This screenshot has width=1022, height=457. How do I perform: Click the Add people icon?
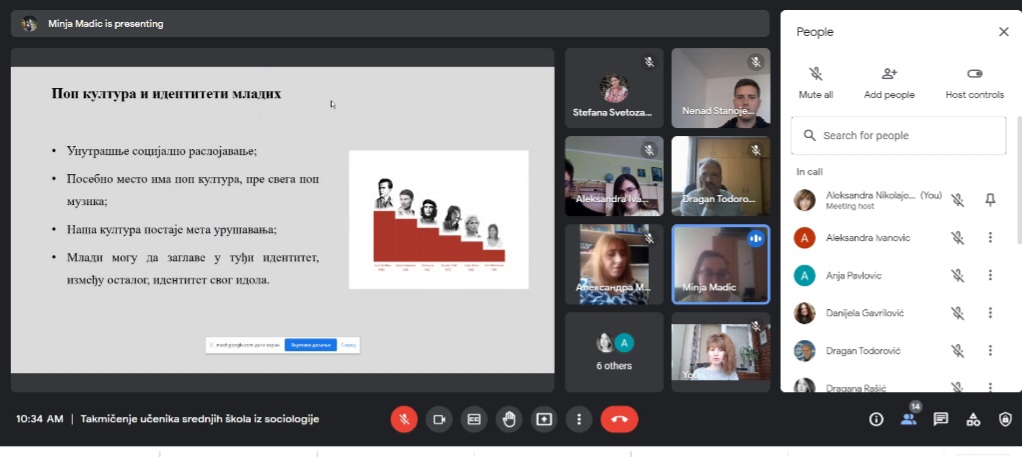point(889,82)
